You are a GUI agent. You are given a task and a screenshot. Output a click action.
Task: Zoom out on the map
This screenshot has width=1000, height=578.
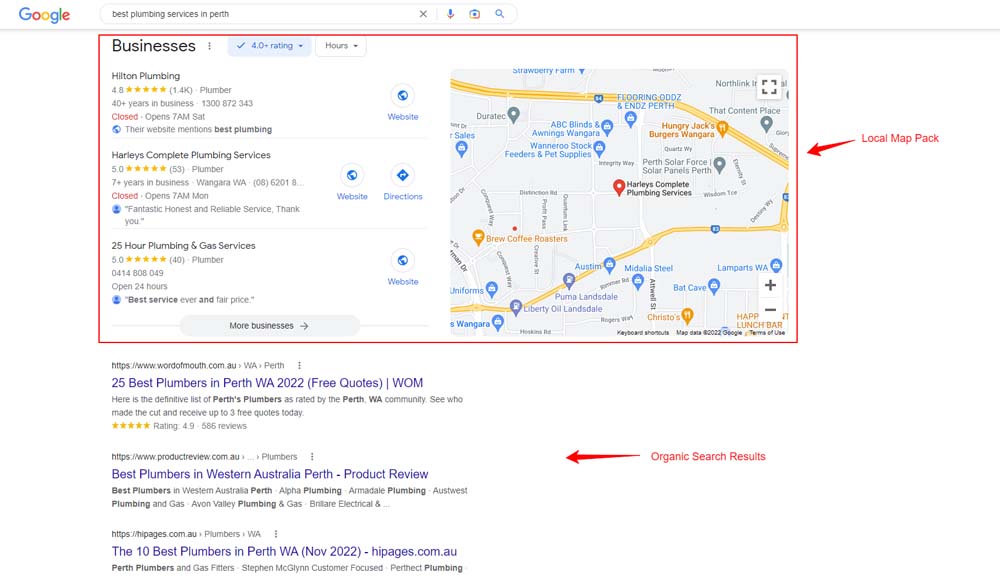(770, 310)
